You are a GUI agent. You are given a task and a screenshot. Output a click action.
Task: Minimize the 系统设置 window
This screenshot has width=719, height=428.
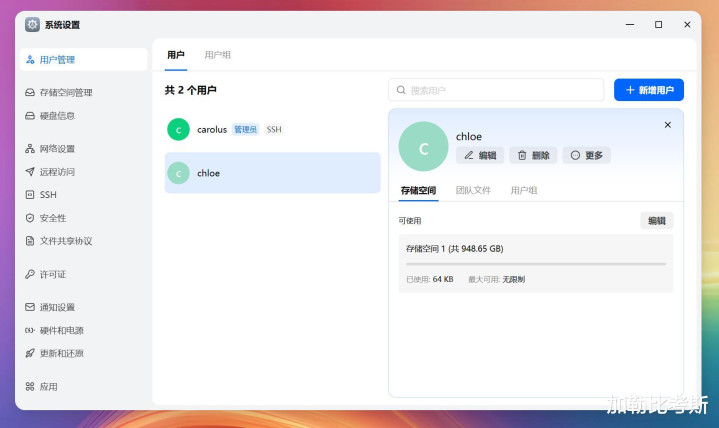pos(630,24)
